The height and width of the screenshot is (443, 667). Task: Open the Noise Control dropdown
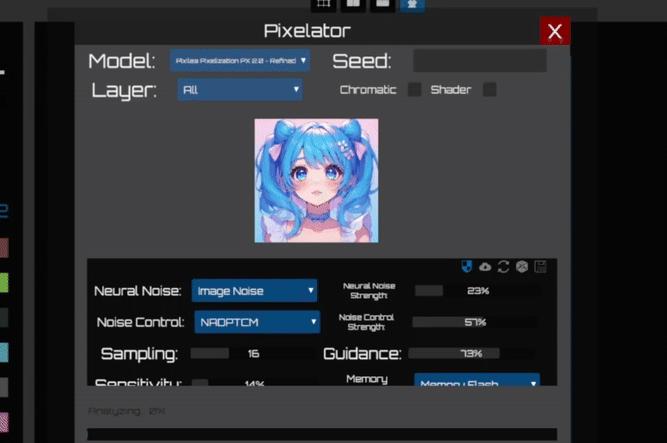coord(254,322)
